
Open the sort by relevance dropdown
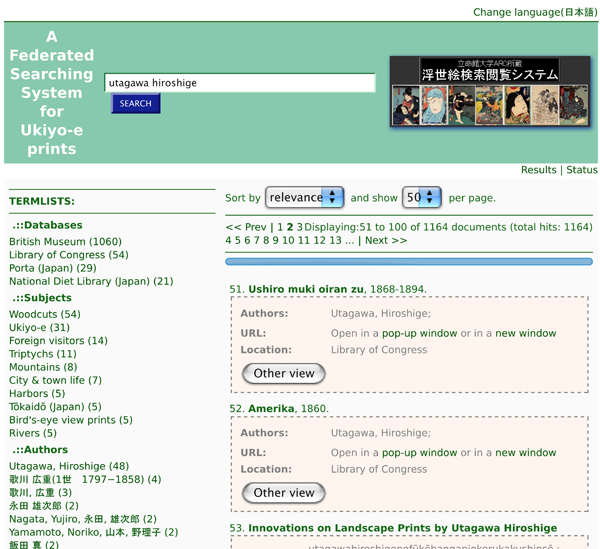click(305, 198)
